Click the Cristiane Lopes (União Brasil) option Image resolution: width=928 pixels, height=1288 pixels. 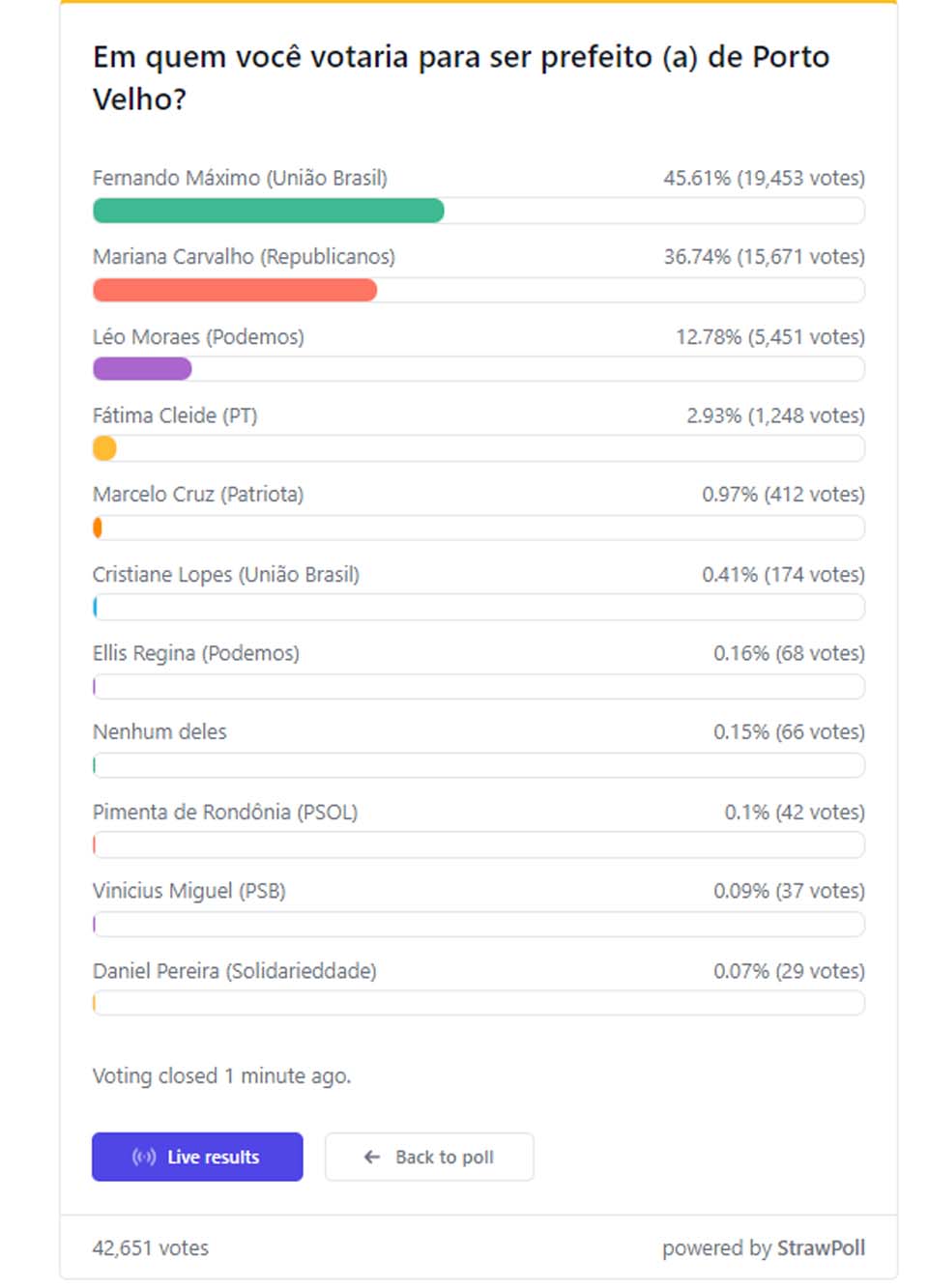click(x=225, y=575)
